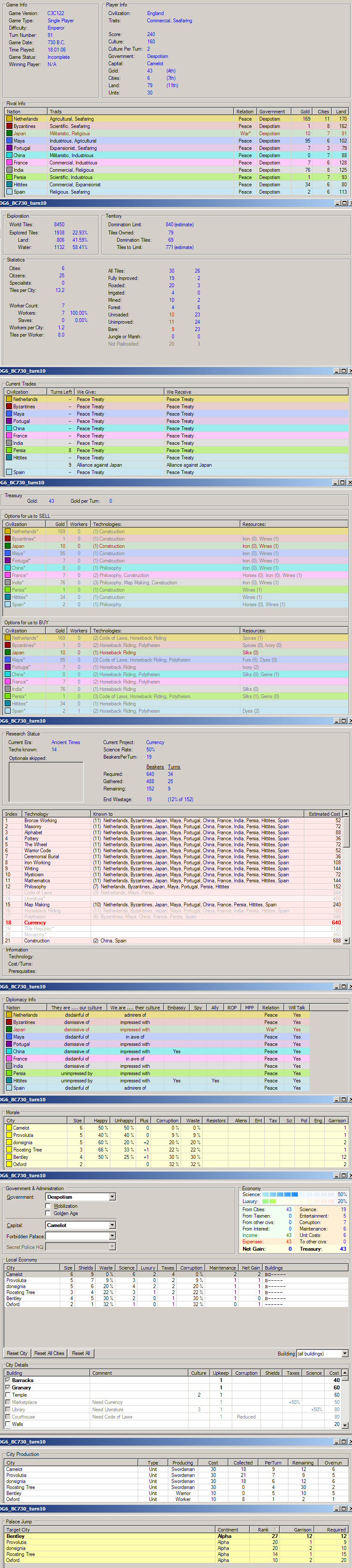Screen dimensions: 352x1568
Task: Click India color icon in Rival Info table
Action: 9,170
